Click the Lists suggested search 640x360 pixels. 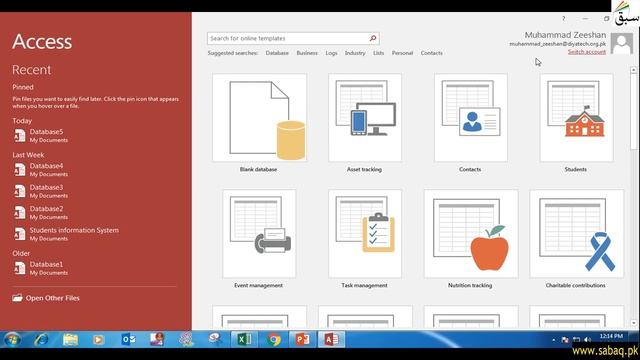(x=378, y=53)
